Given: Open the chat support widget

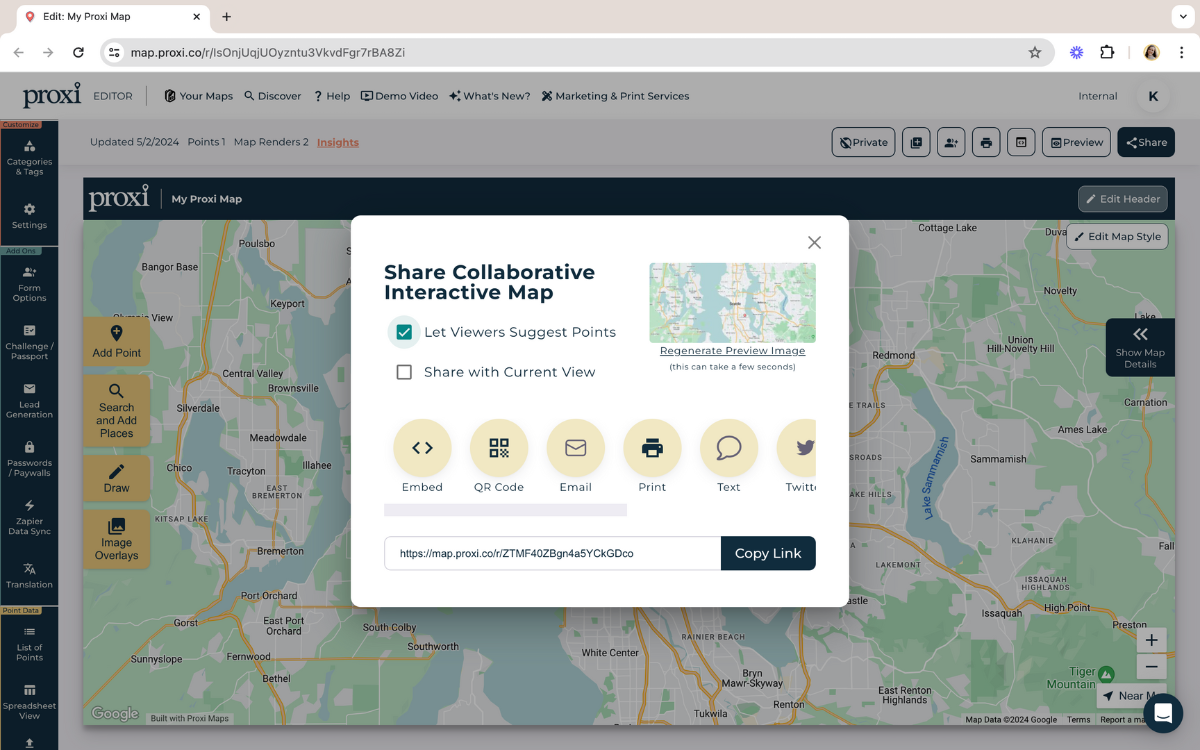Looking at the screenshot, I should pyautogui.click(x=1163, y=713).
